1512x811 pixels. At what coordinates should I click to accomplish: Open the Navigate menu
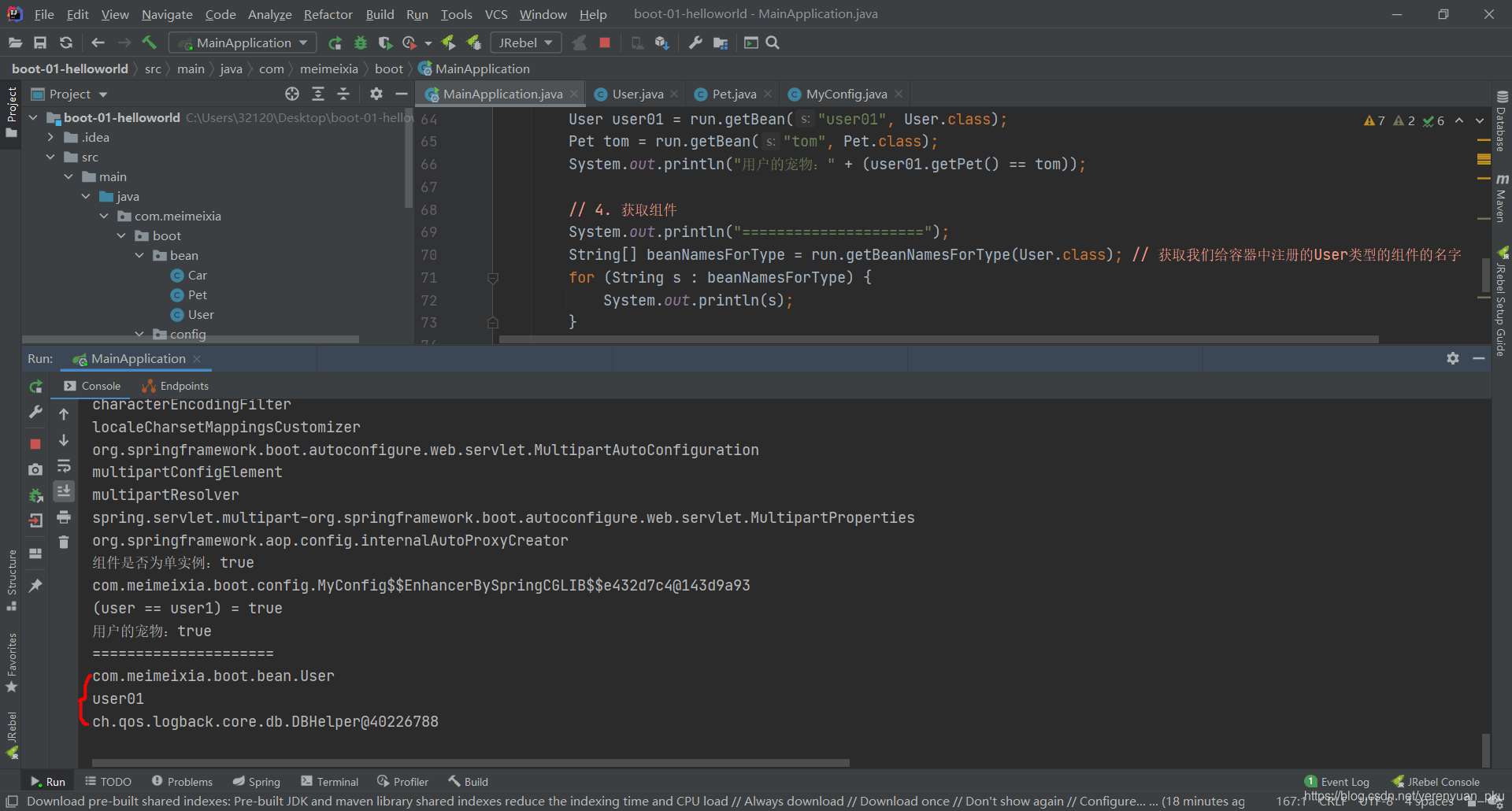[167, 14]
